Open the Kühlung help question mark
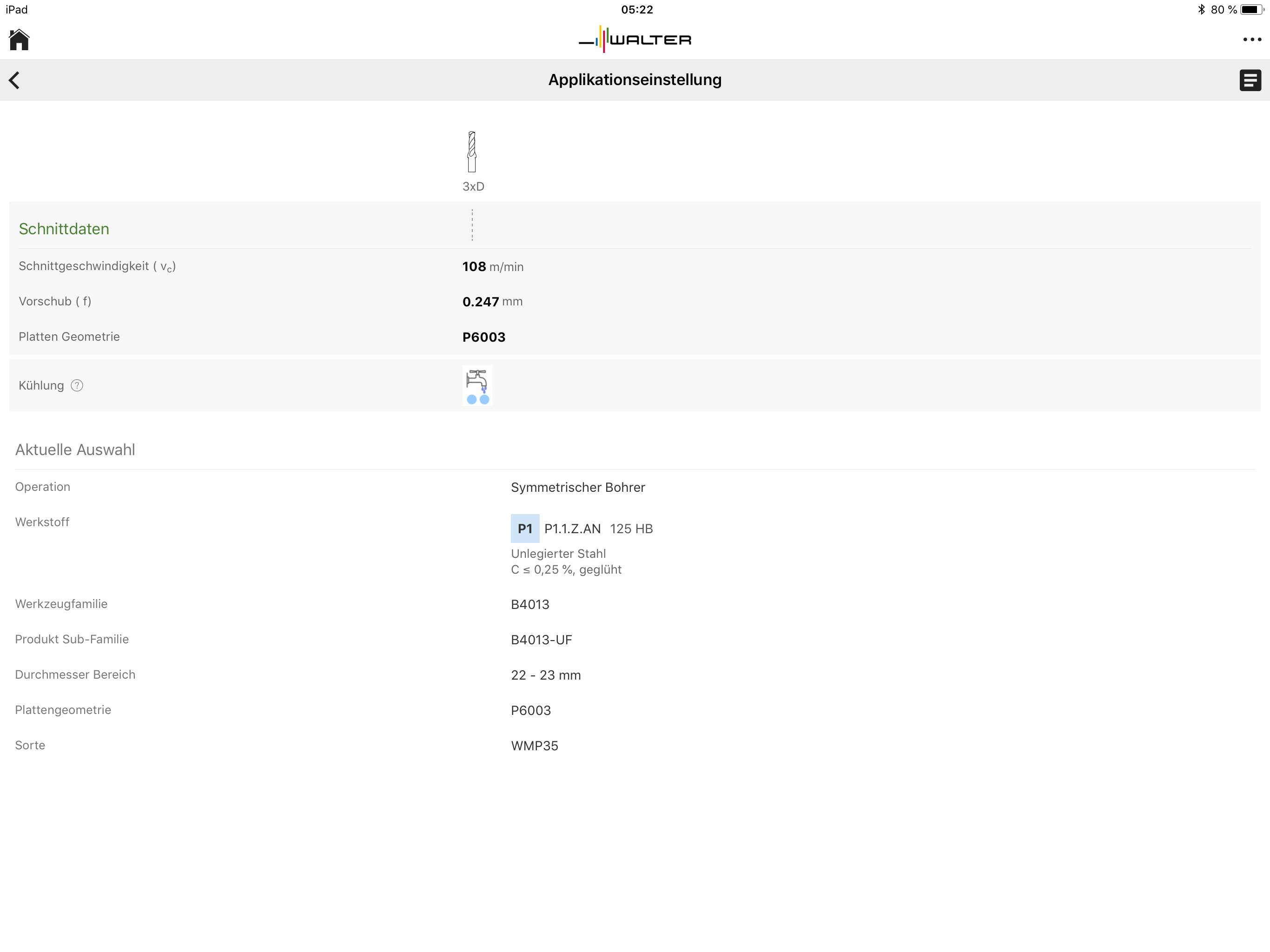The width and height of the screenshot is (1270, 952). pyautogui.click(x=77, y=385)
